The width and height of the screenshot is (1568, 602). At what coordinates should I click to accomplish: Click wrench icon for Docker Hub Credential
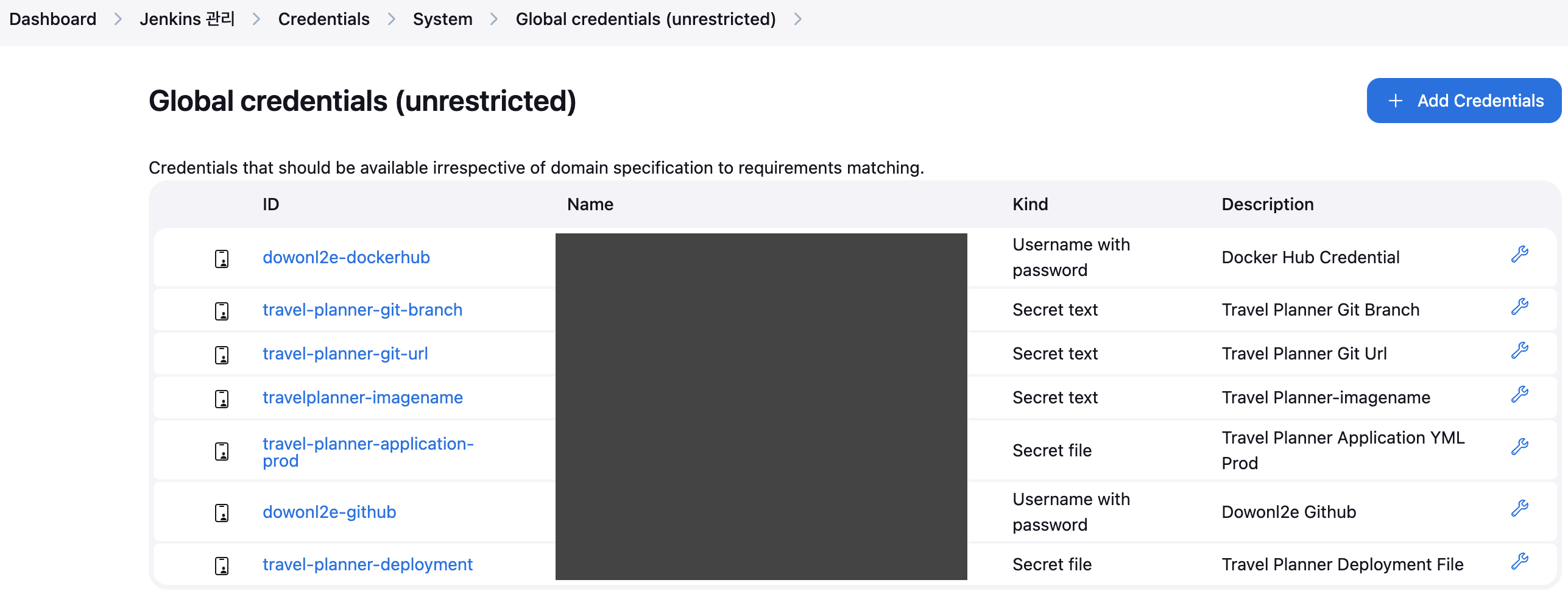[x=1520, y=254]
